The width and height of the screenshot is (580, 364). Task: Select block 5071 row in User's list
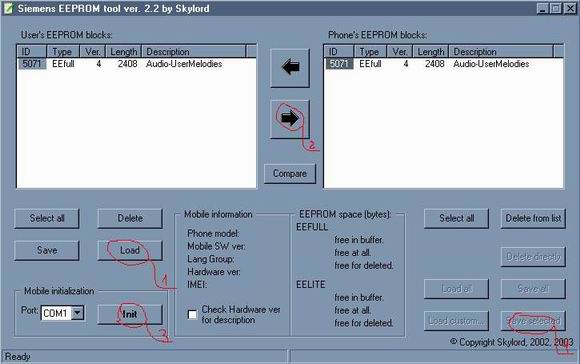(x=136, y=64)
